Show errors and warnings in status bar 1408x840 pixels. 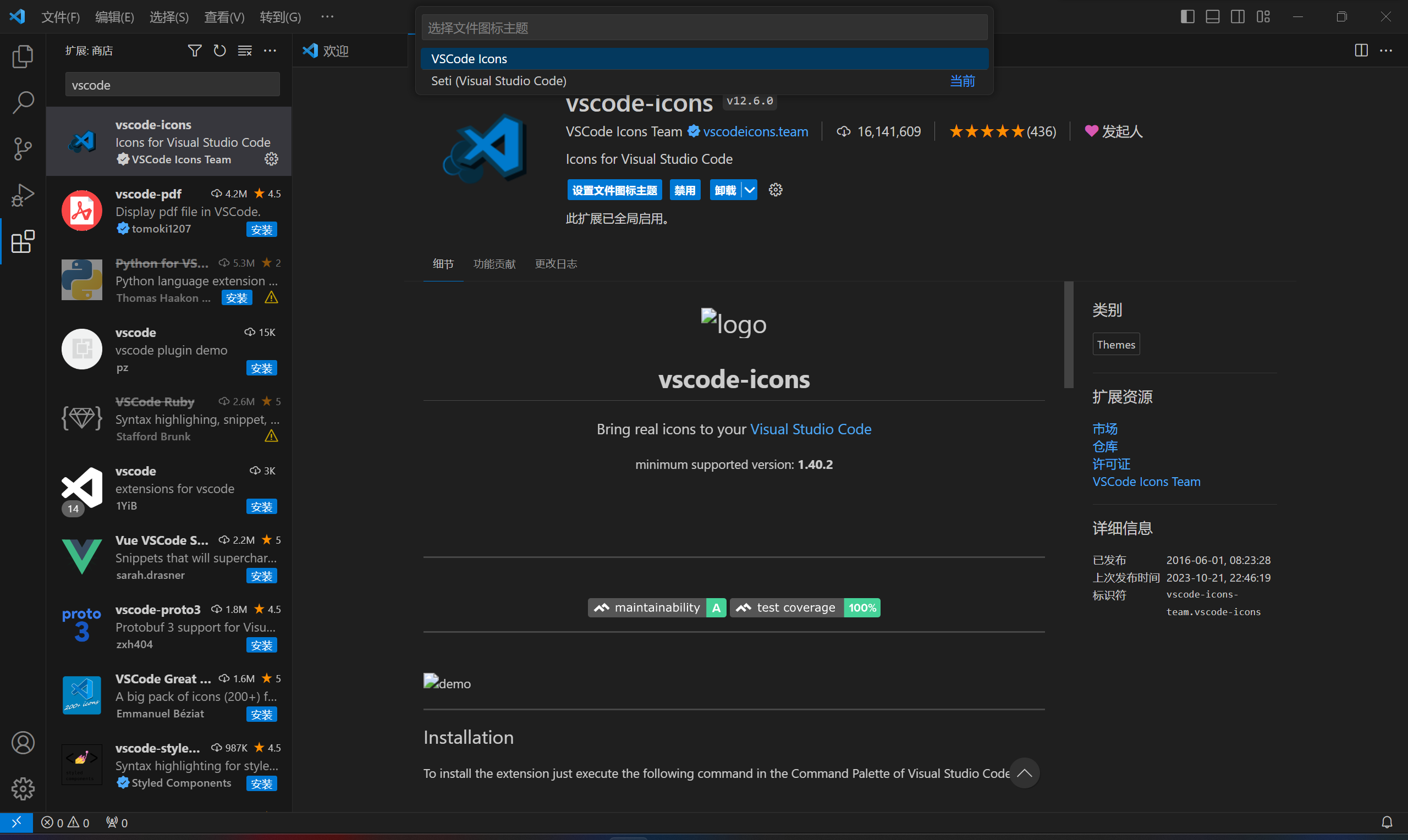click(65, 822)
